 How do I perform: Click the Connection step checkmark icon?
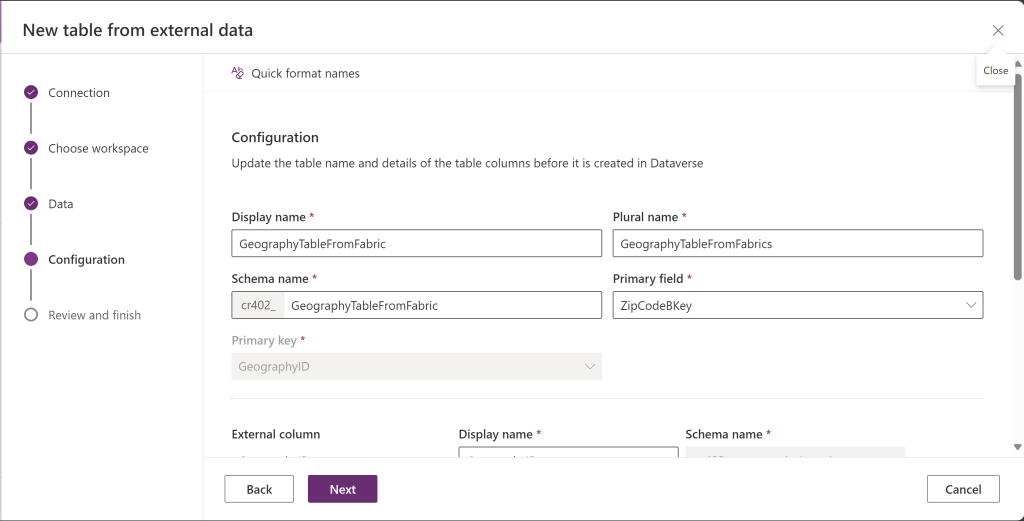(x=30, y=93)
